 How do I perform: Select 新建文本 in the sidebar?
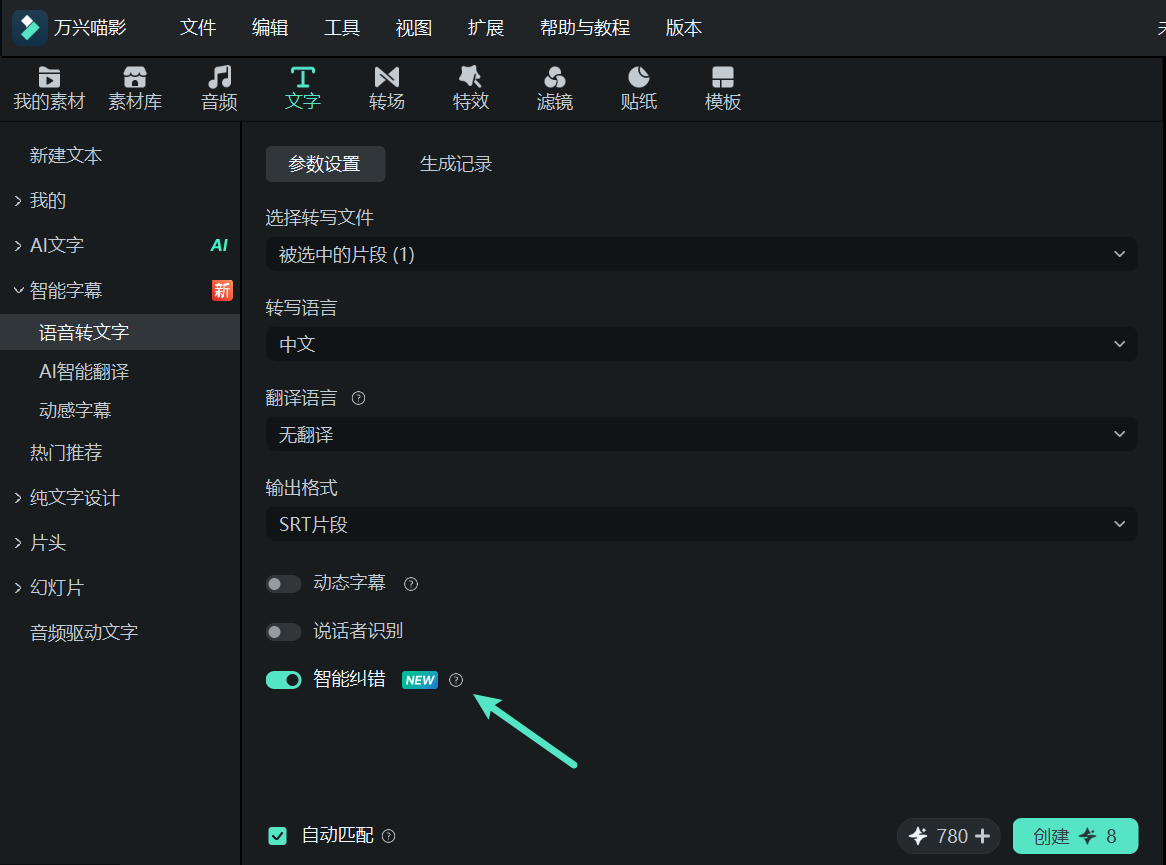pos(65,156)
